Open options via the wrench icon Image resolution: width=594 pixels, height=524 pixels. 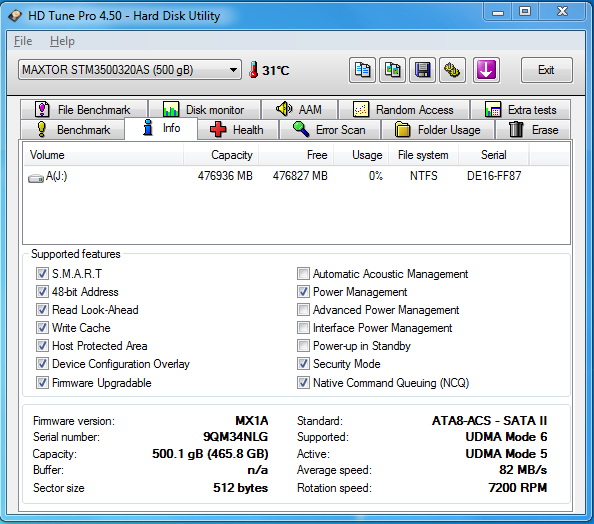tap(452, 70)
